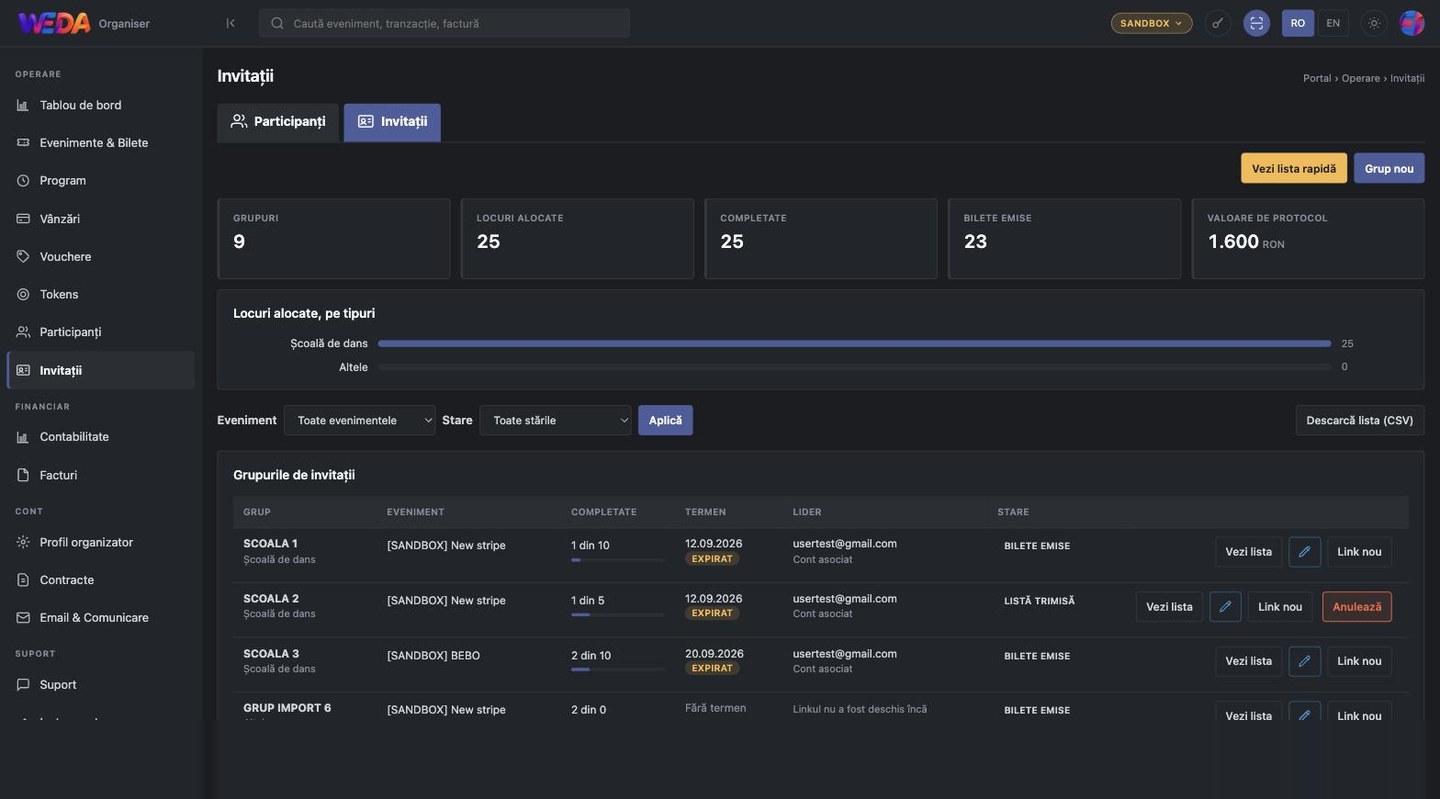Edit the SCOALA 3 group with pencil icon
This screenshot has width=1440, height=799.
(x=1305, y=662)
